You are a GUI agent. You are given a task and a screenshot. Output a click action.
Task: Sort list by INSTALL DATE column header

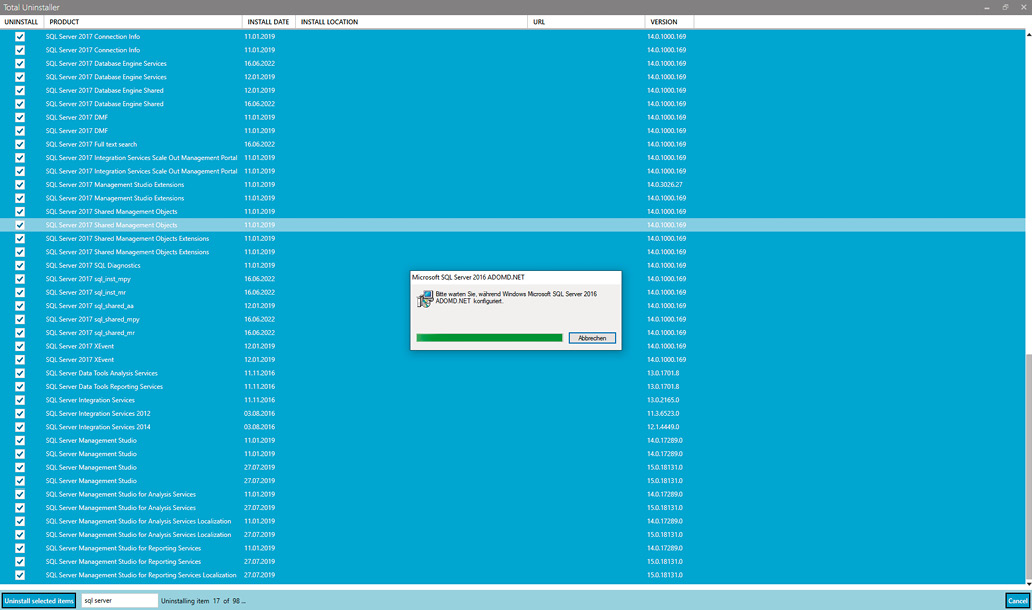point(269,22)
